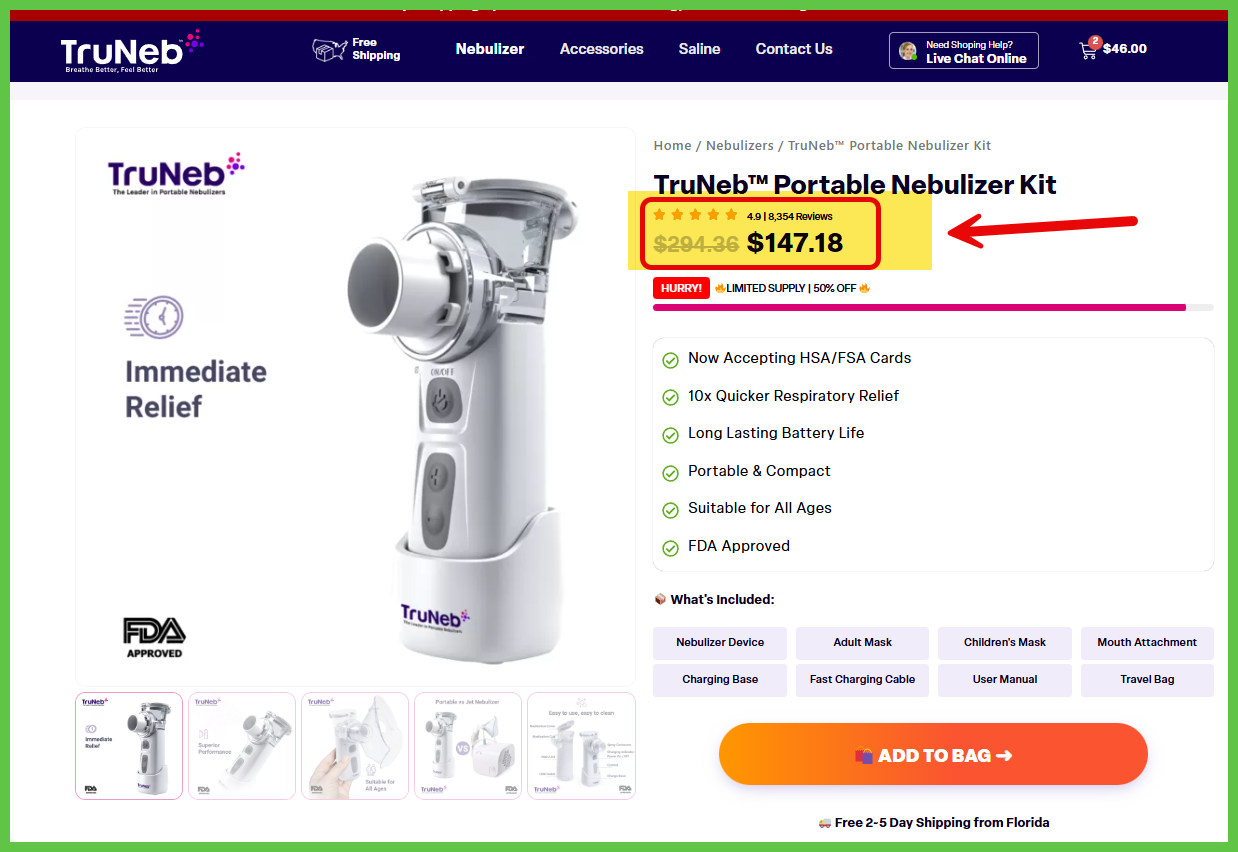This screenshot has width=1238, height=852.
Task: Select the Portable vs Jet Nebulizer thumbnail
Action: (x=468, y=746)
